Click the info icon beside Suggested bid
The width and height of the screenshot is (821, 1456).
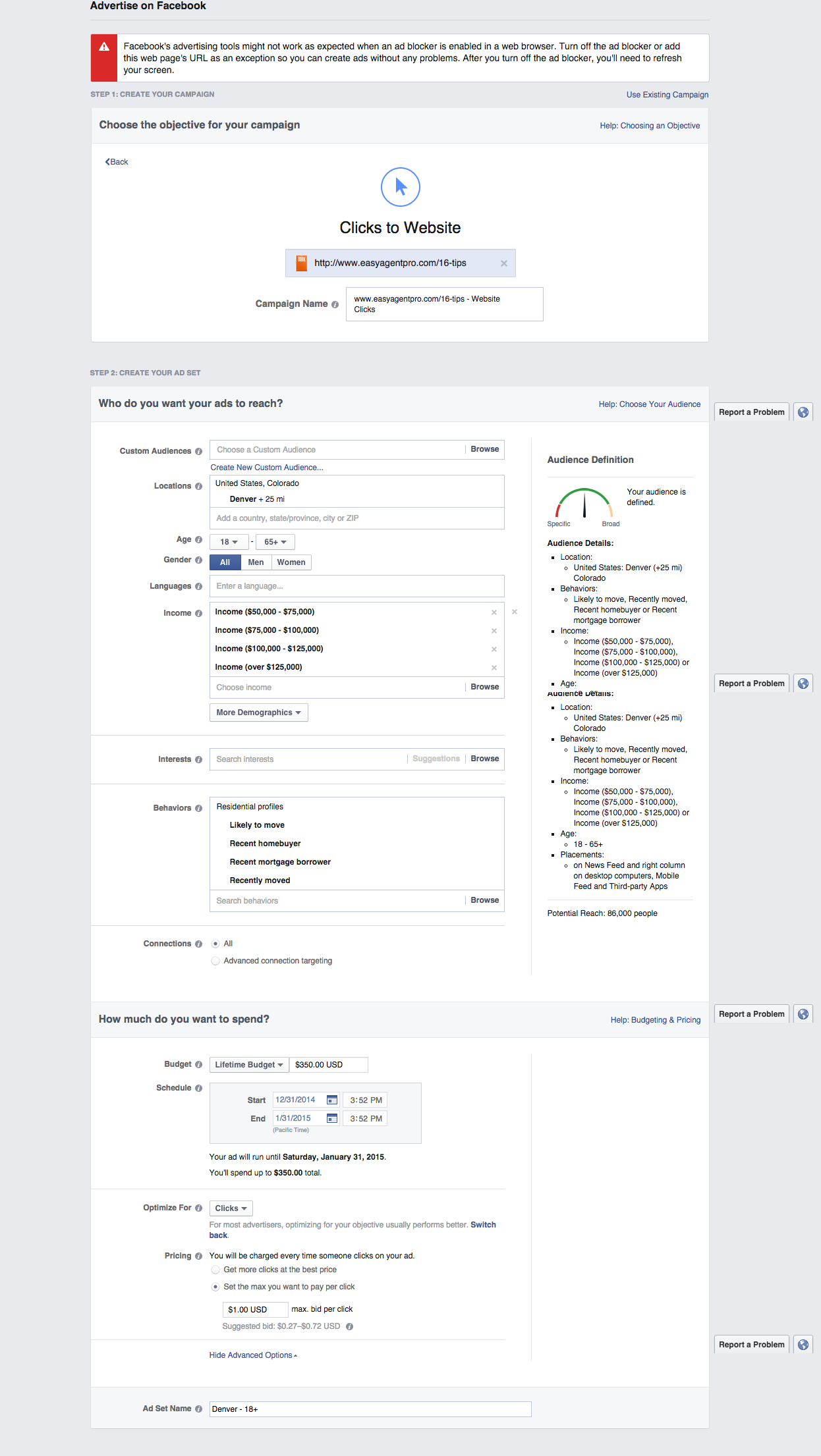[x=349, y=1326]
